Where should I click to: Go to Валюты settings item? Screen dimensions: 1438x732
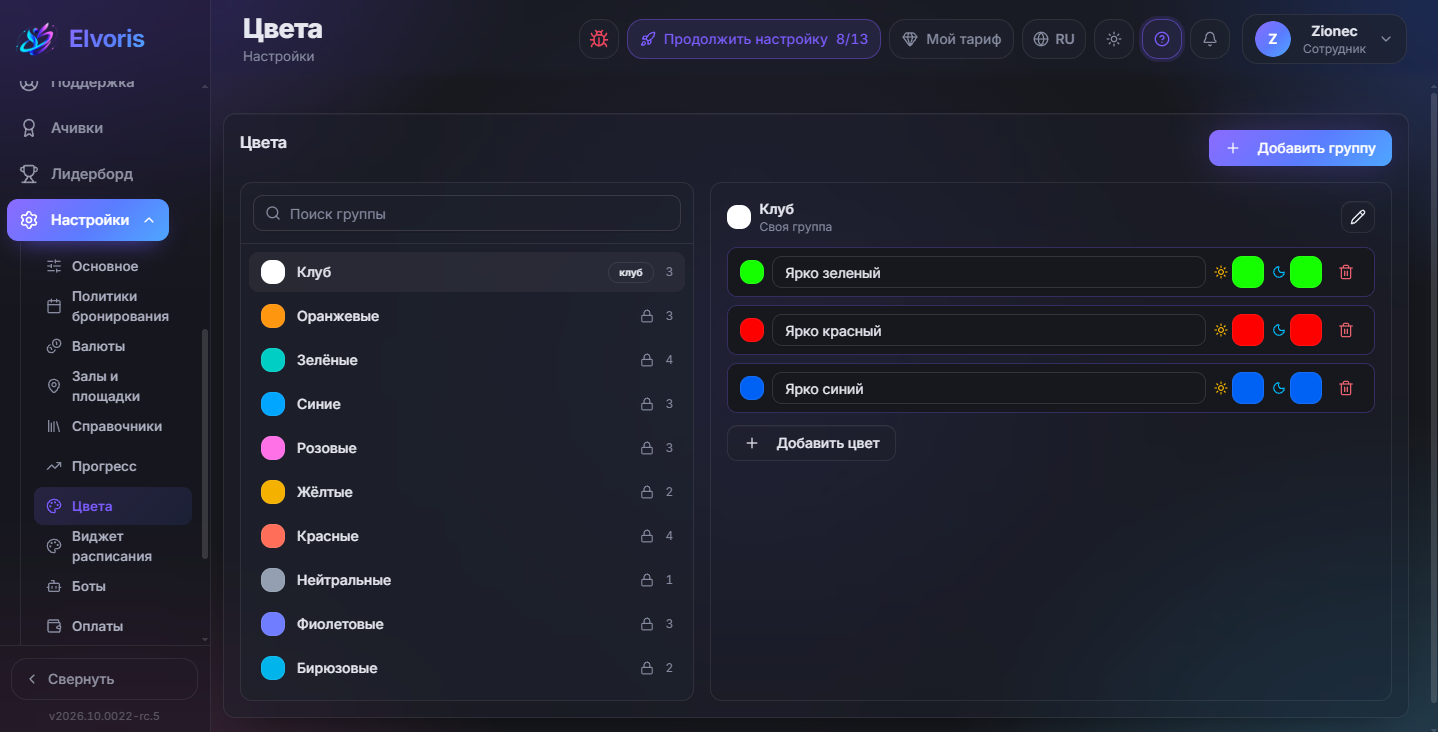98,346
